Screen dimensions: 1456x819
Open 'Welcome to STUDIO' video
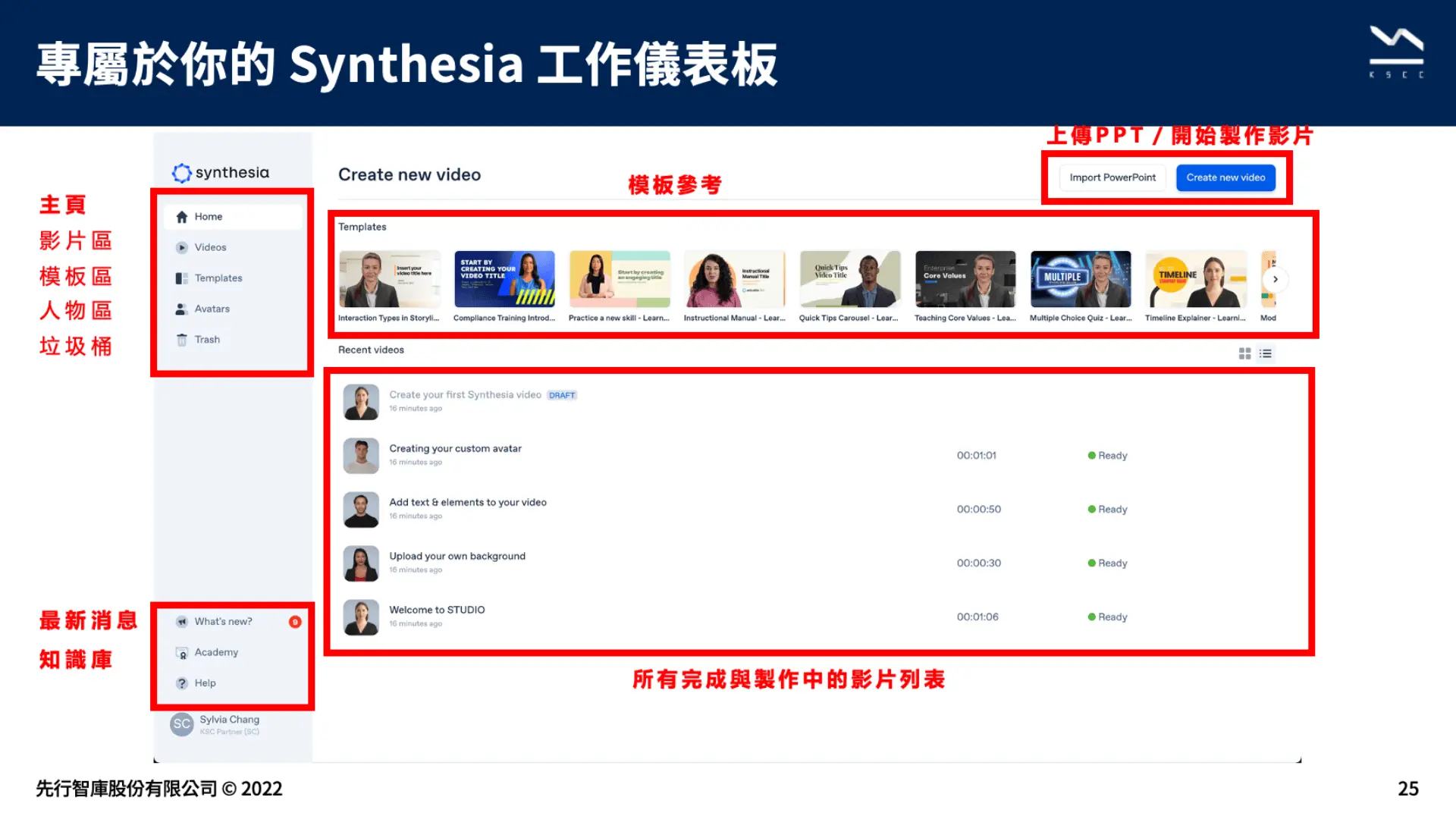[x=437, y=610]
